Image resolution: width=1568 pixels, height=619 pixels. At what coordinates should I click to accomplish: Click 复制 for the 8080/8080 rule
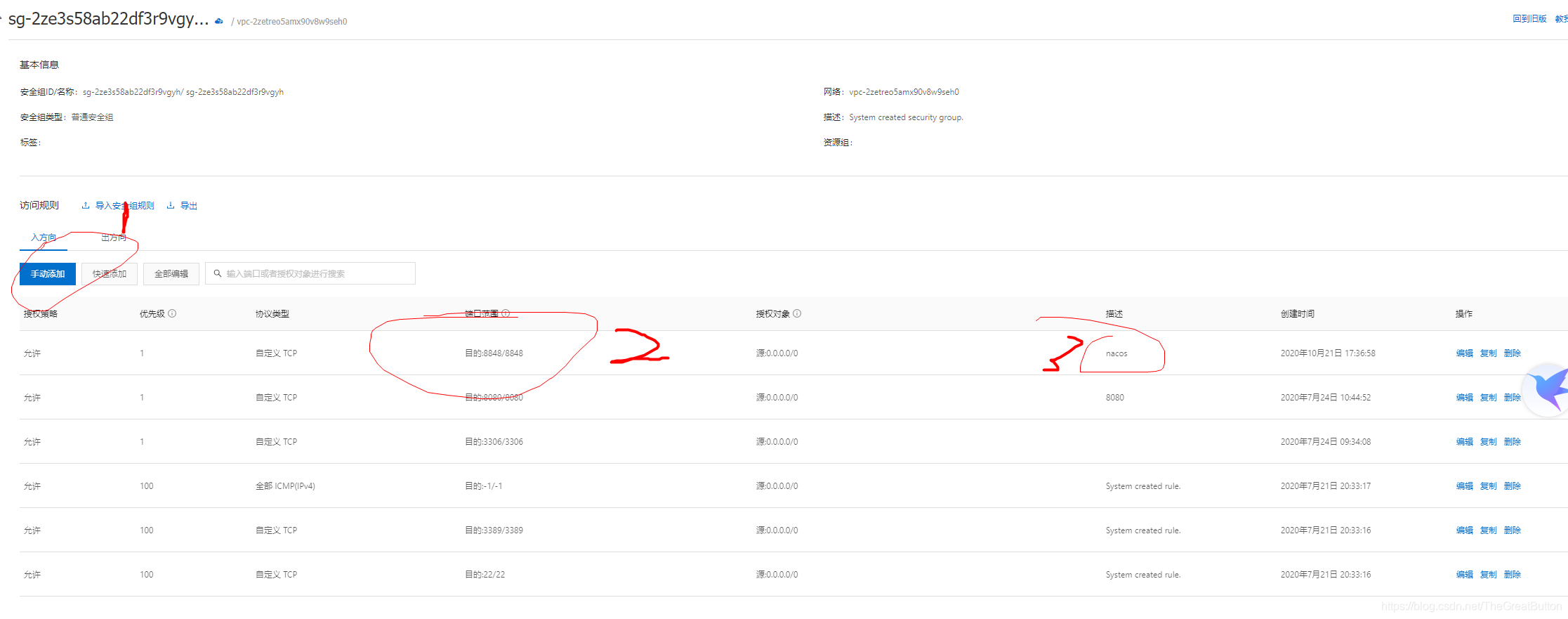click(1489, 398)
